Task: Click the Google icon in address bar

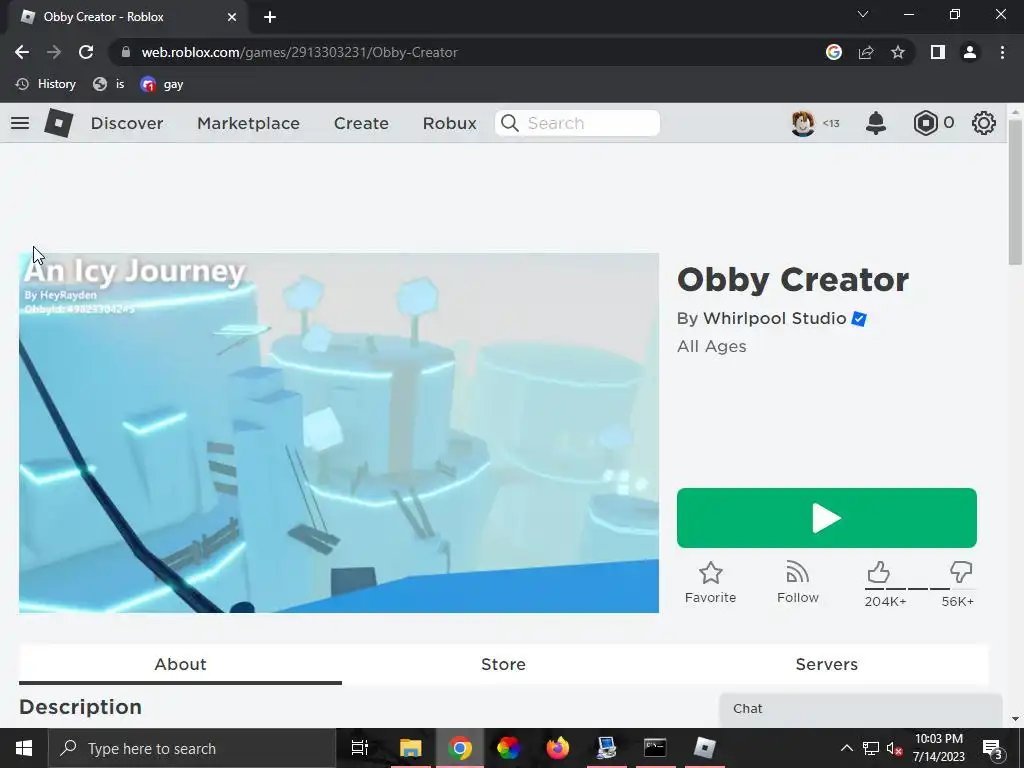Action: (x=834, y=52)
